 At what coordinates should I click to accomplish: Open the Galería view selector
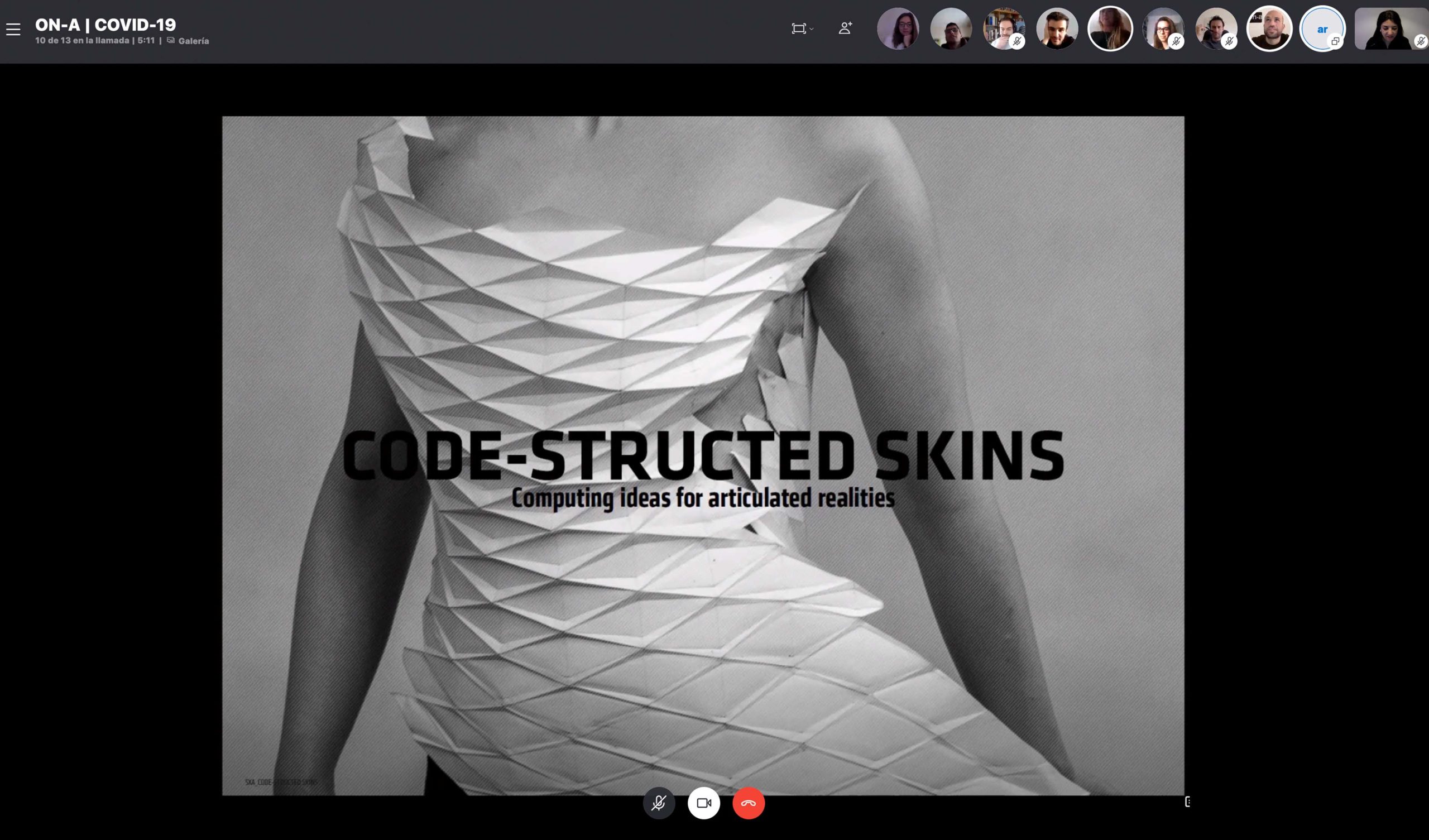tap(193, 41)
